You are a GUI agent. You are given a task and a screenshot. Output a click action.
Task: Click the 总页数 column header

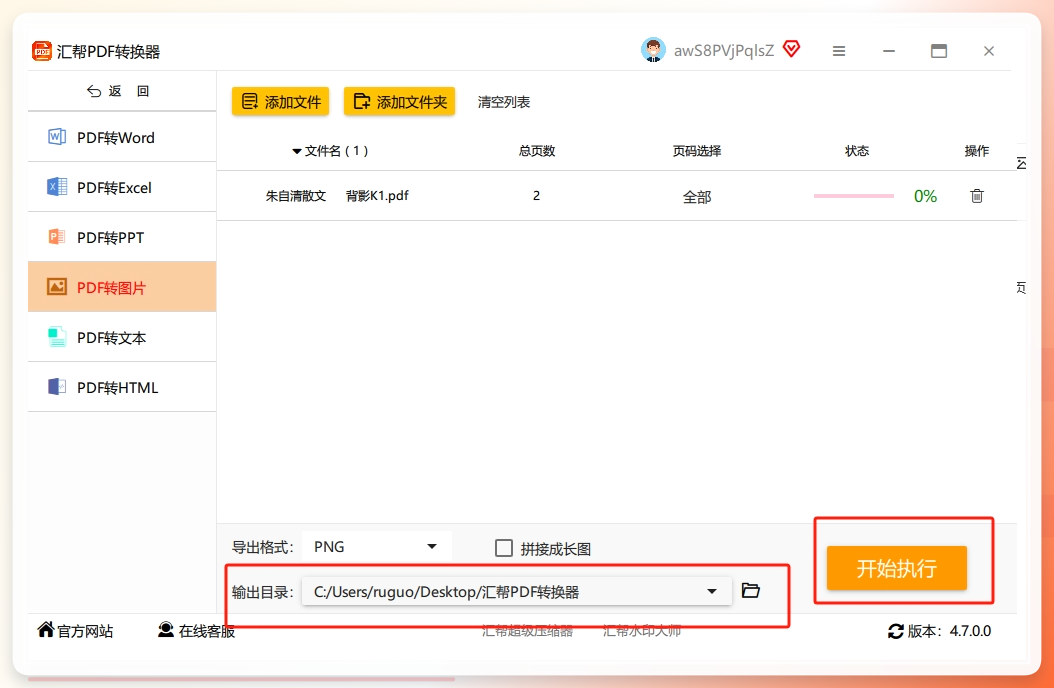[537, 151]
